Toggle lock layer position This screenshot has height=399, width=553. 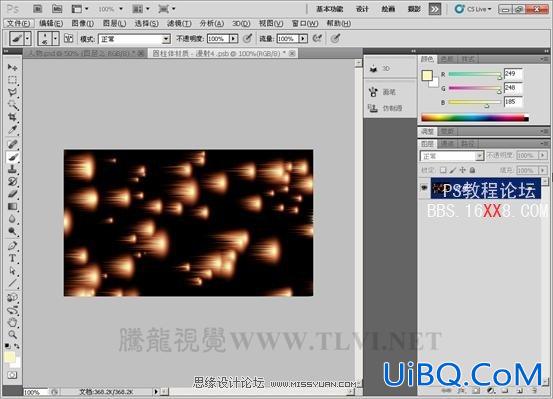pos(463,170)
